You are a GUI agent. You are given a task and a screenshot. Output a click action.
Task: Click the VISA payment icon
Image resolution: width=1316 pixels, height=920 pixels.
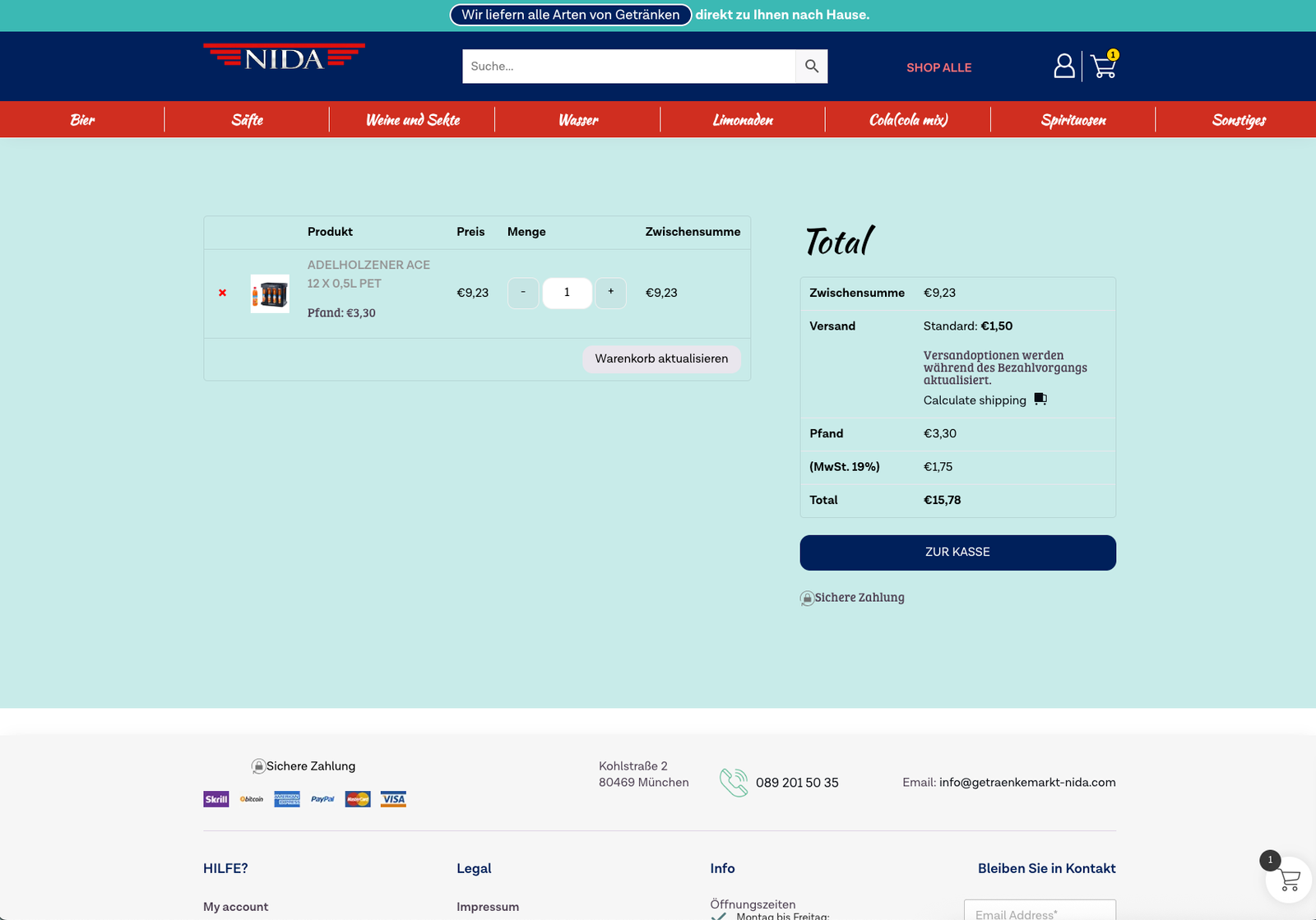coord(393,799)
